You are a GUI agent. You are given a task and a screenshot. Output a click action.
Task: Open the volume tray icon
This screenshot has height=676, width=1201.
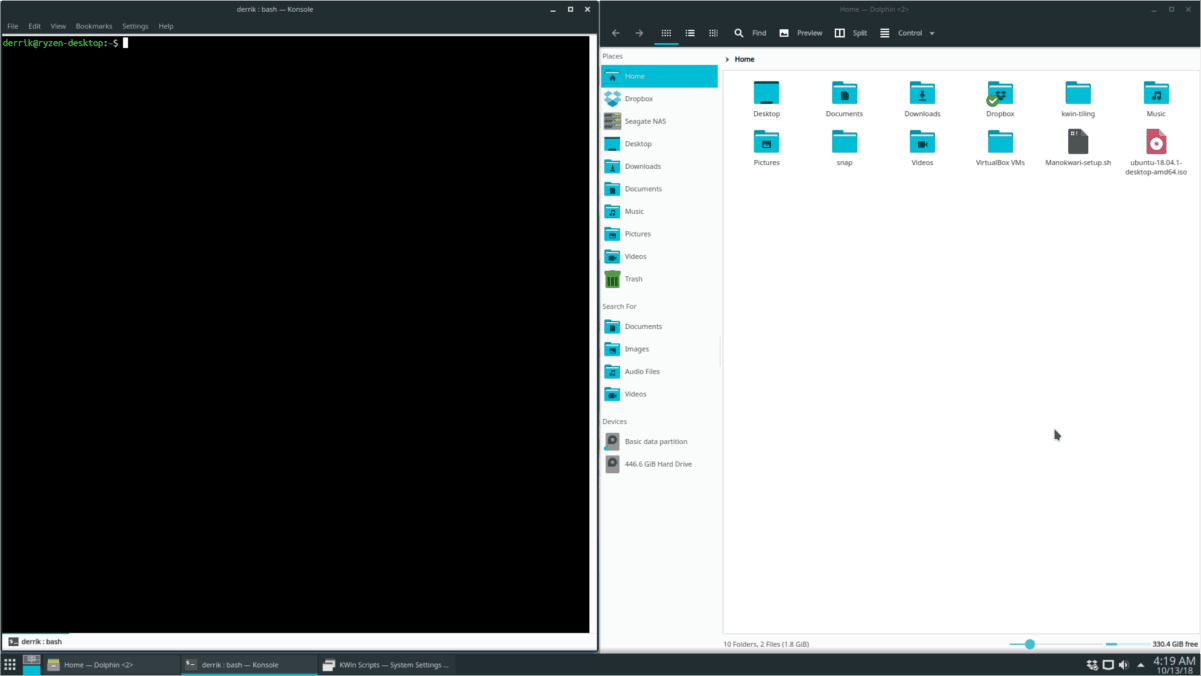click(1123, 664)
